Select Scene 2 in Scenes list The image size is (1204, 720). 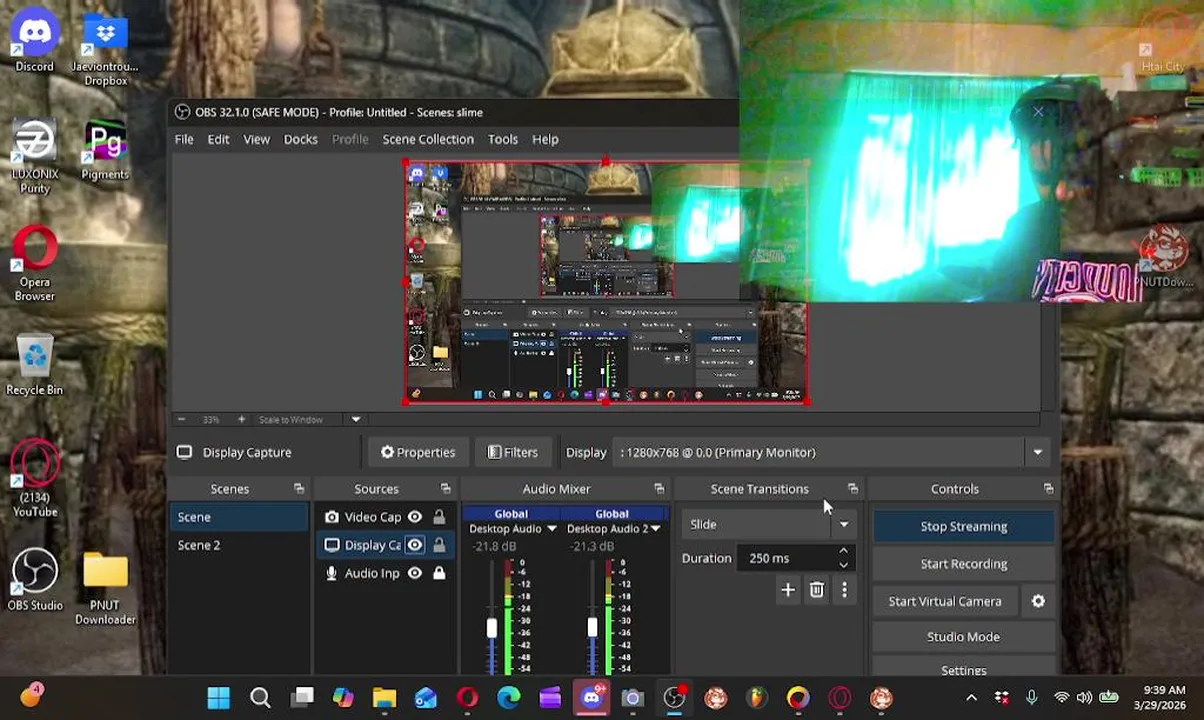point(239,545)
